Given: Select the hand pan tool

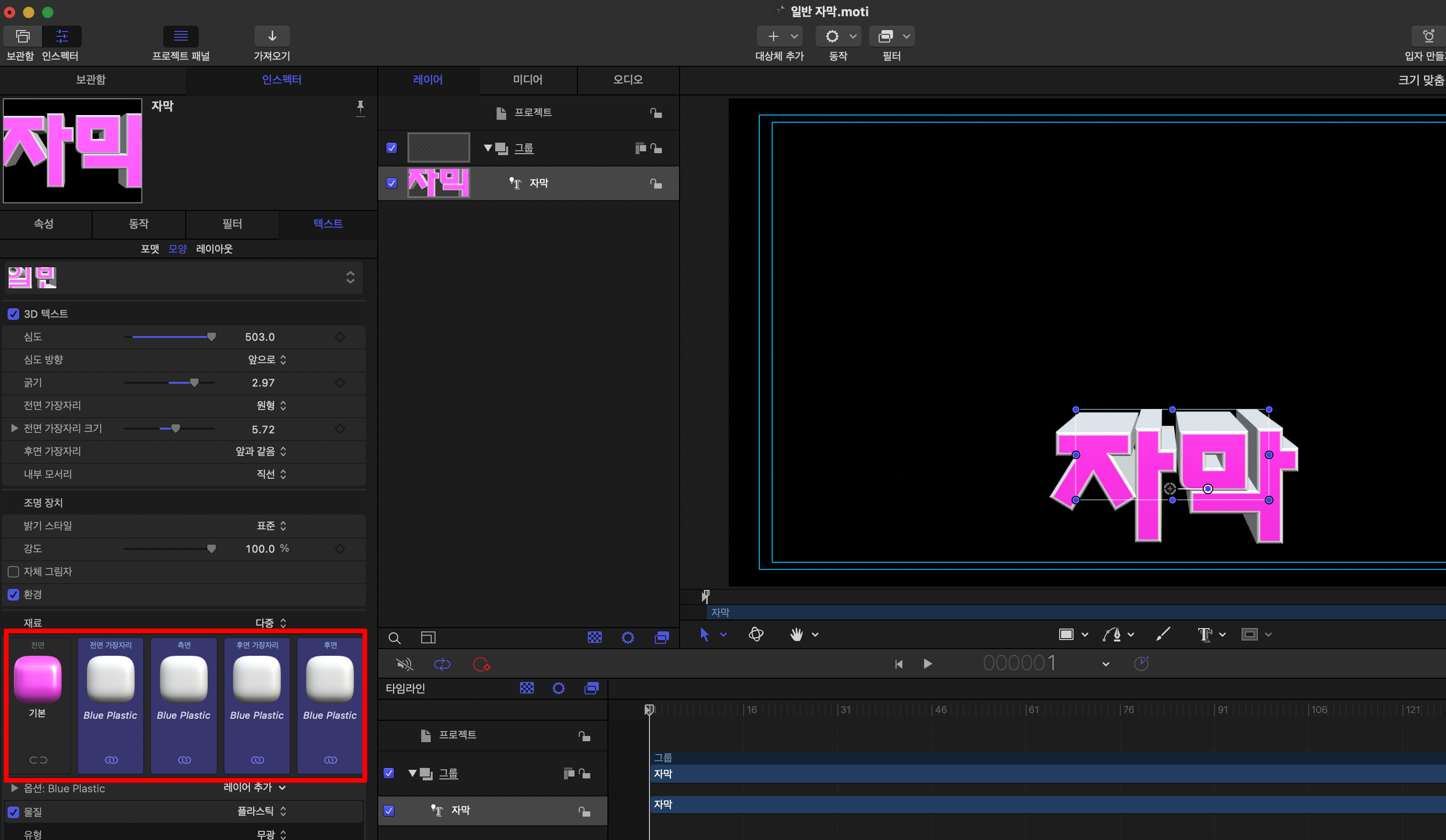Looking at the screenshot, I should pos(796,634).
